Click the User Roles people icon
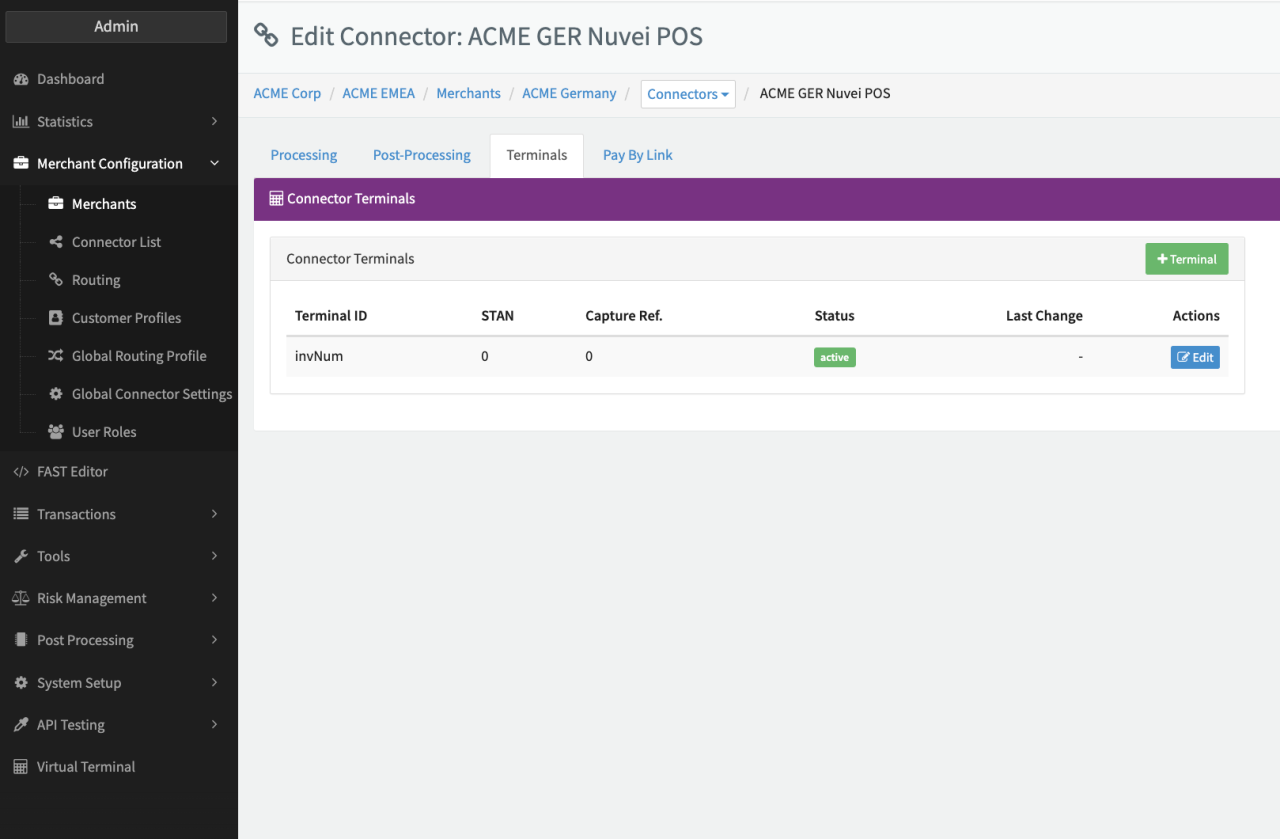 (x=56, y=432)
